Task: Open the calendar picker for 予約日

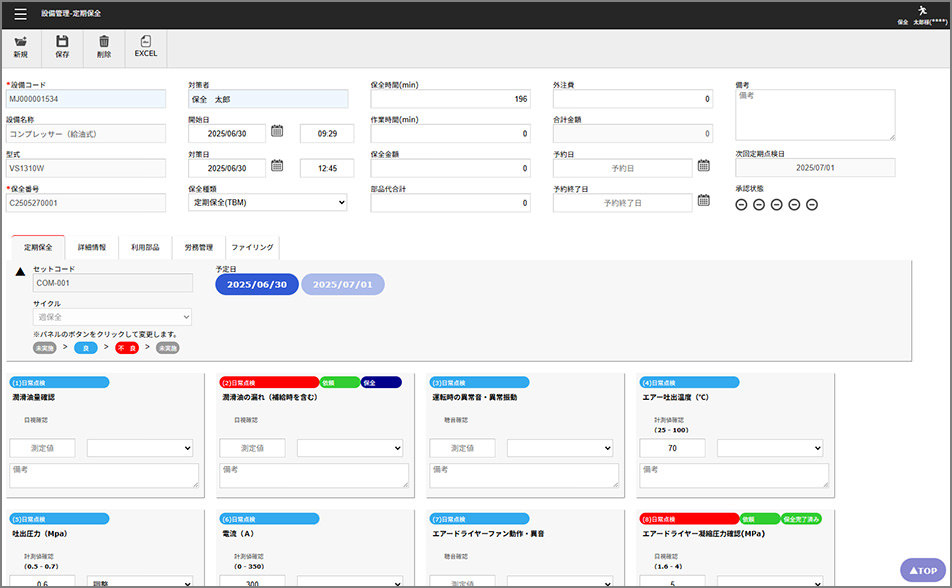Action: pyautogui.click(x=704, y=166)
